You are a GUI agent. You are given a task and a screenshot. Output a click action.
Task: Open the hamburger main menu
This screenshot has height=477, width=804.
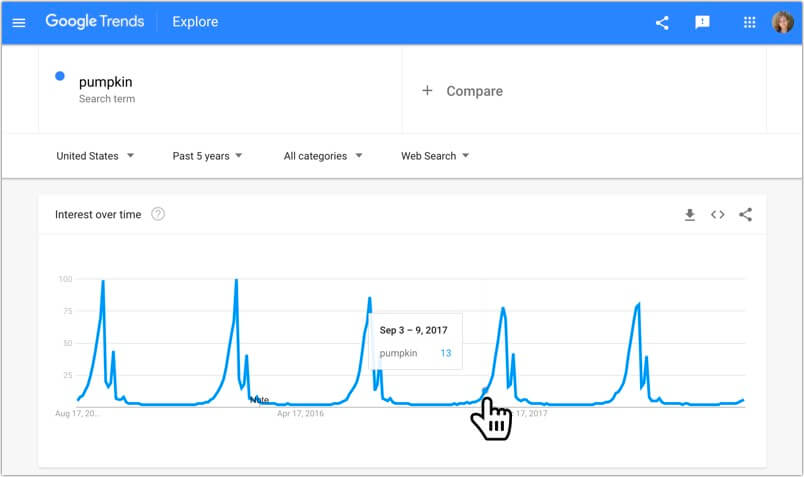pyautogui.click(x=19, y=22)
